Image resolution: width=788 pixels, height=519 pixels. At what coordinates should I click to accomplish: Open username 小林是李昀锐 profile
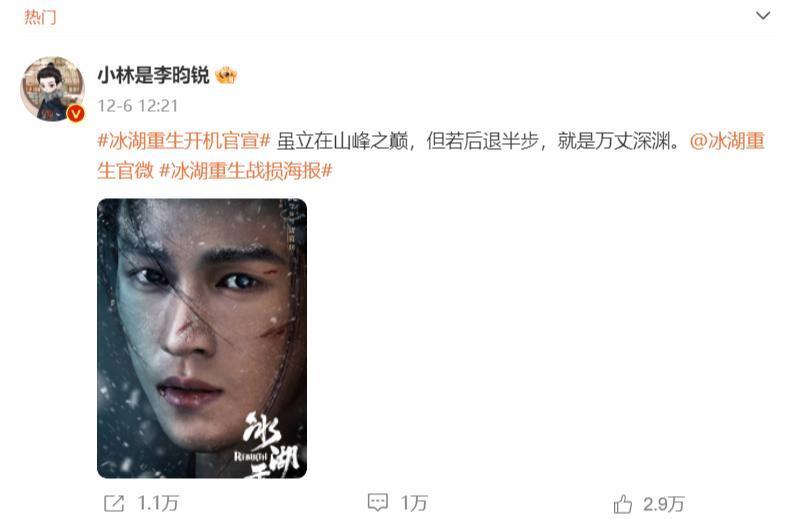(153, 76)
